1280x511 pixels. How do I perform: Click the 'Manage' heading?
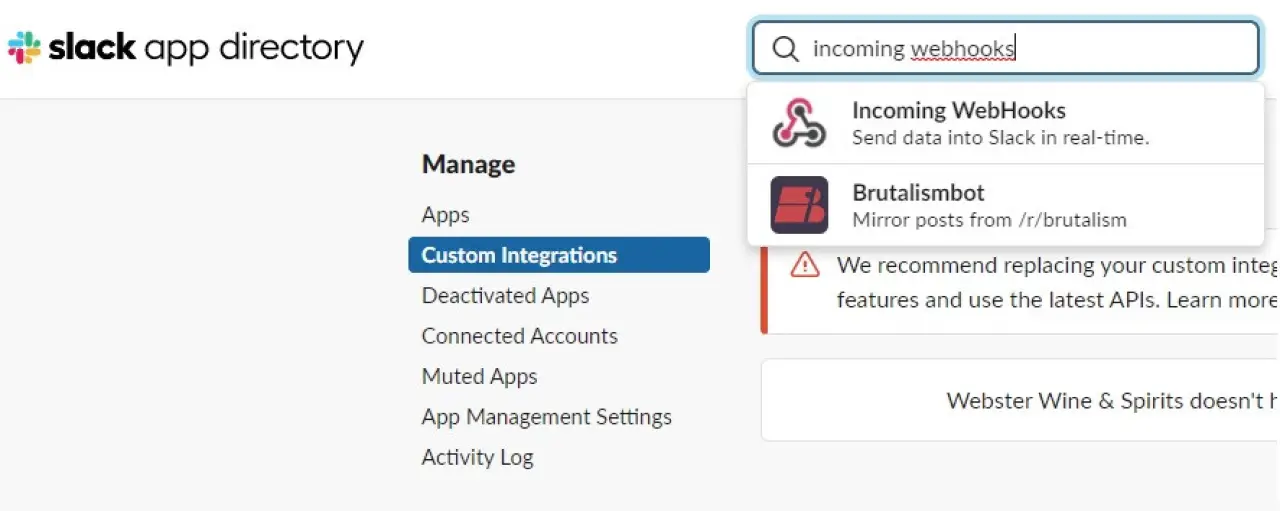468,164
